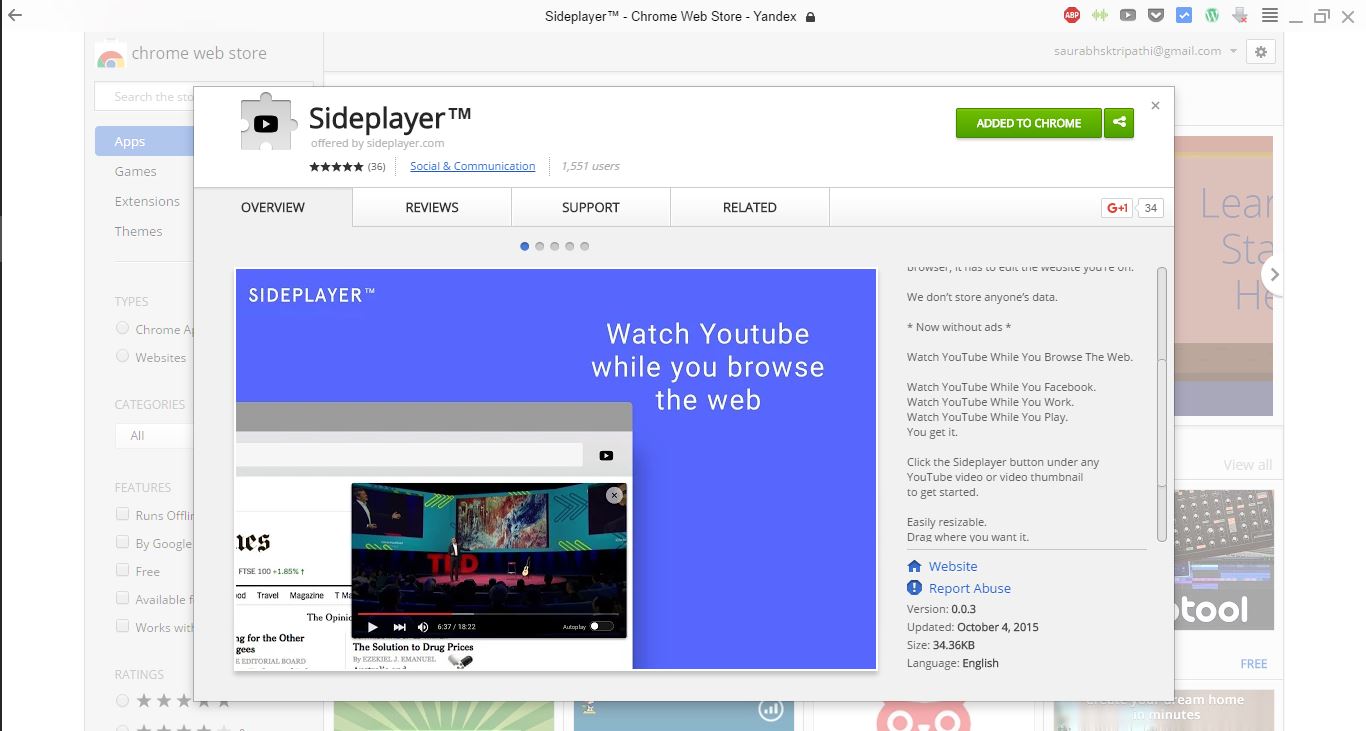This screenshot has height=731, width=1366.
Task: Open the browser hamburger menu
Action: pyautogui.click(x=1269, y=15)
